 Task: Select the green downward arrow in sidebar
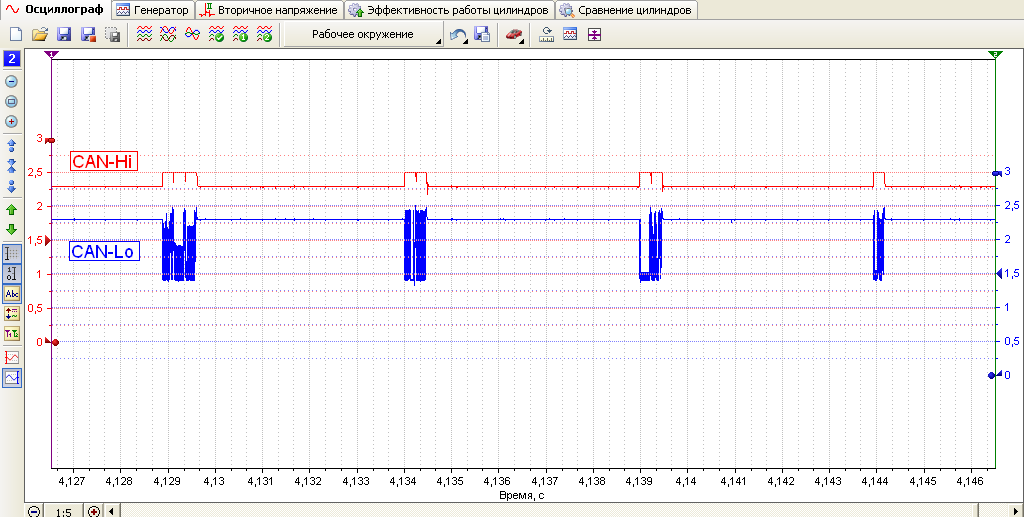click(x=12, y=230)
